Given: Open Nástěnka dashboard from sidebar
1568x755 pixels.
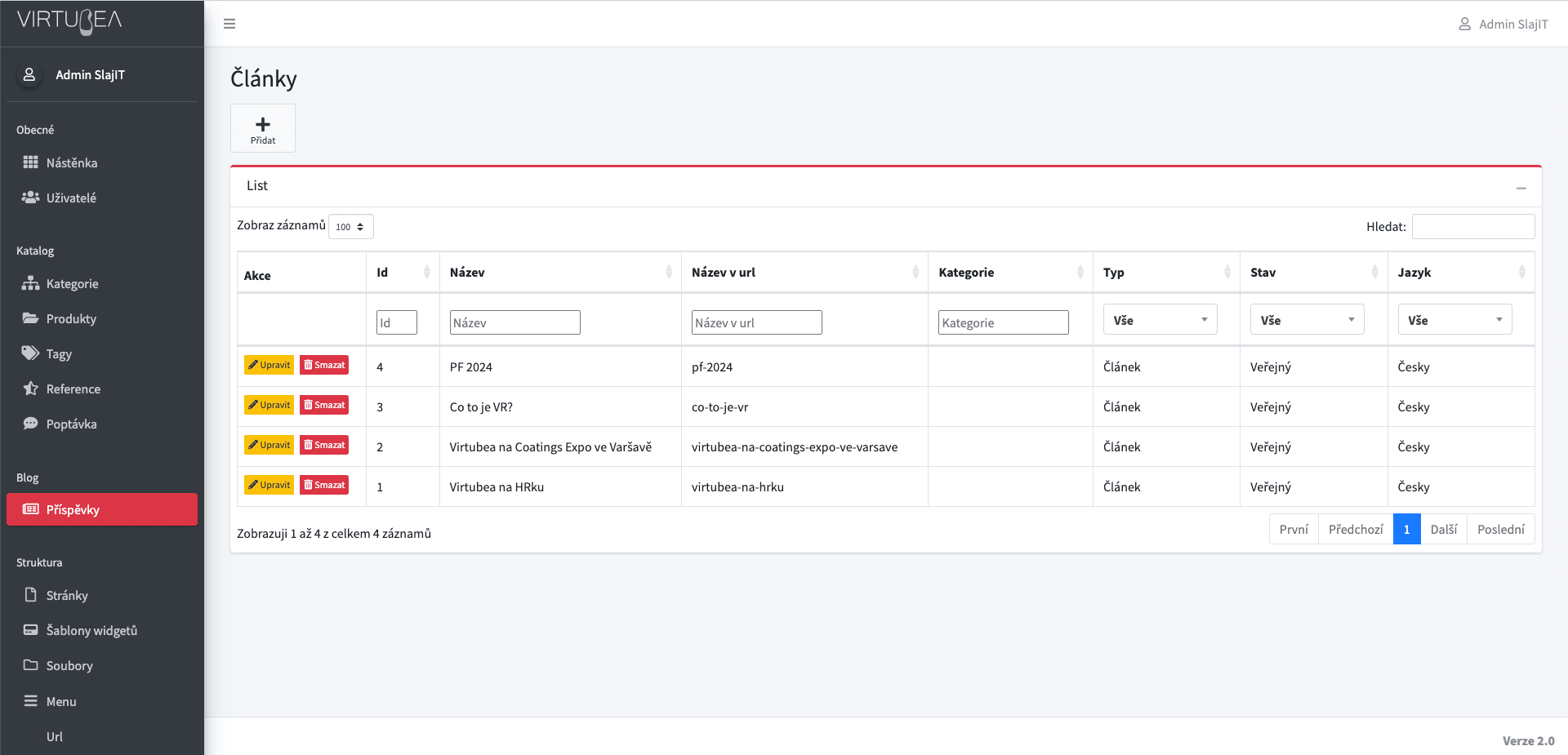Looking at the screenshot, I should point(71,162).
